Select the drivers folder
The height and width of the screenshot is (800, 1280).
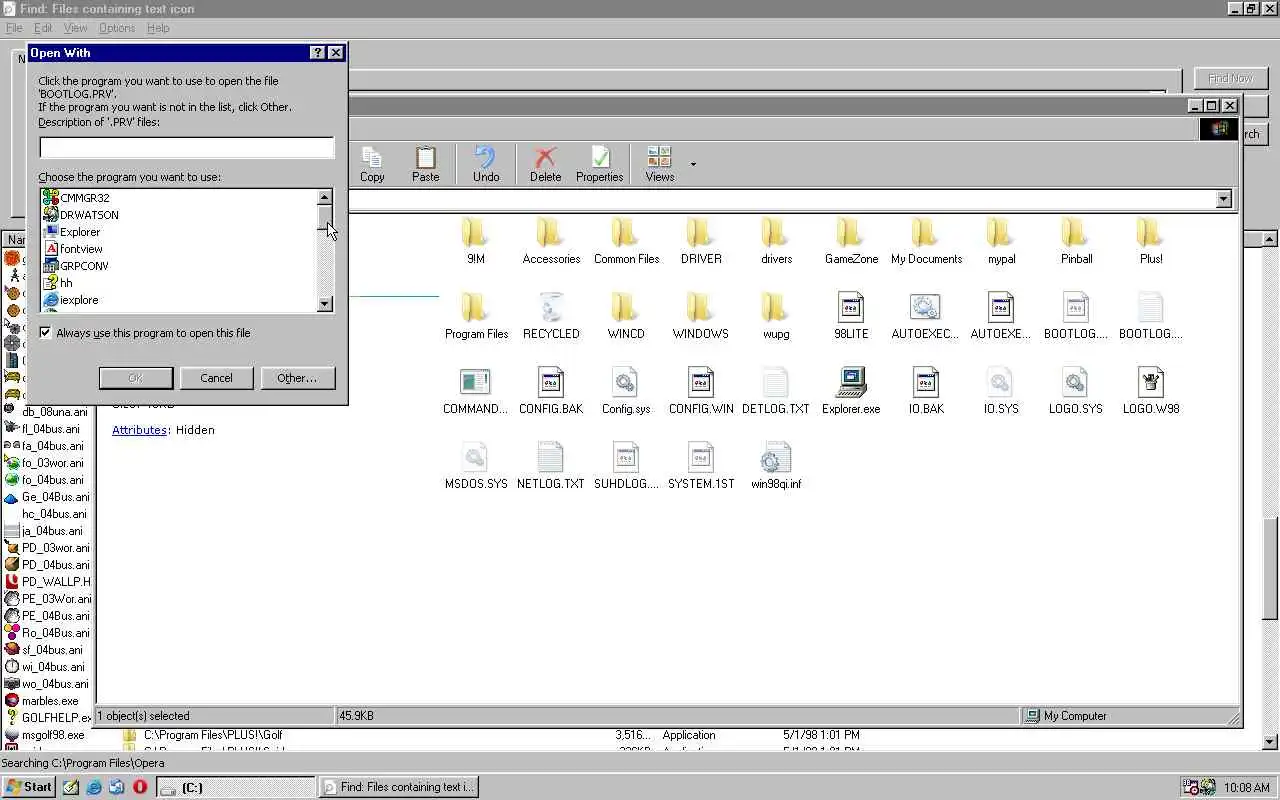click(x=776, y=241)
